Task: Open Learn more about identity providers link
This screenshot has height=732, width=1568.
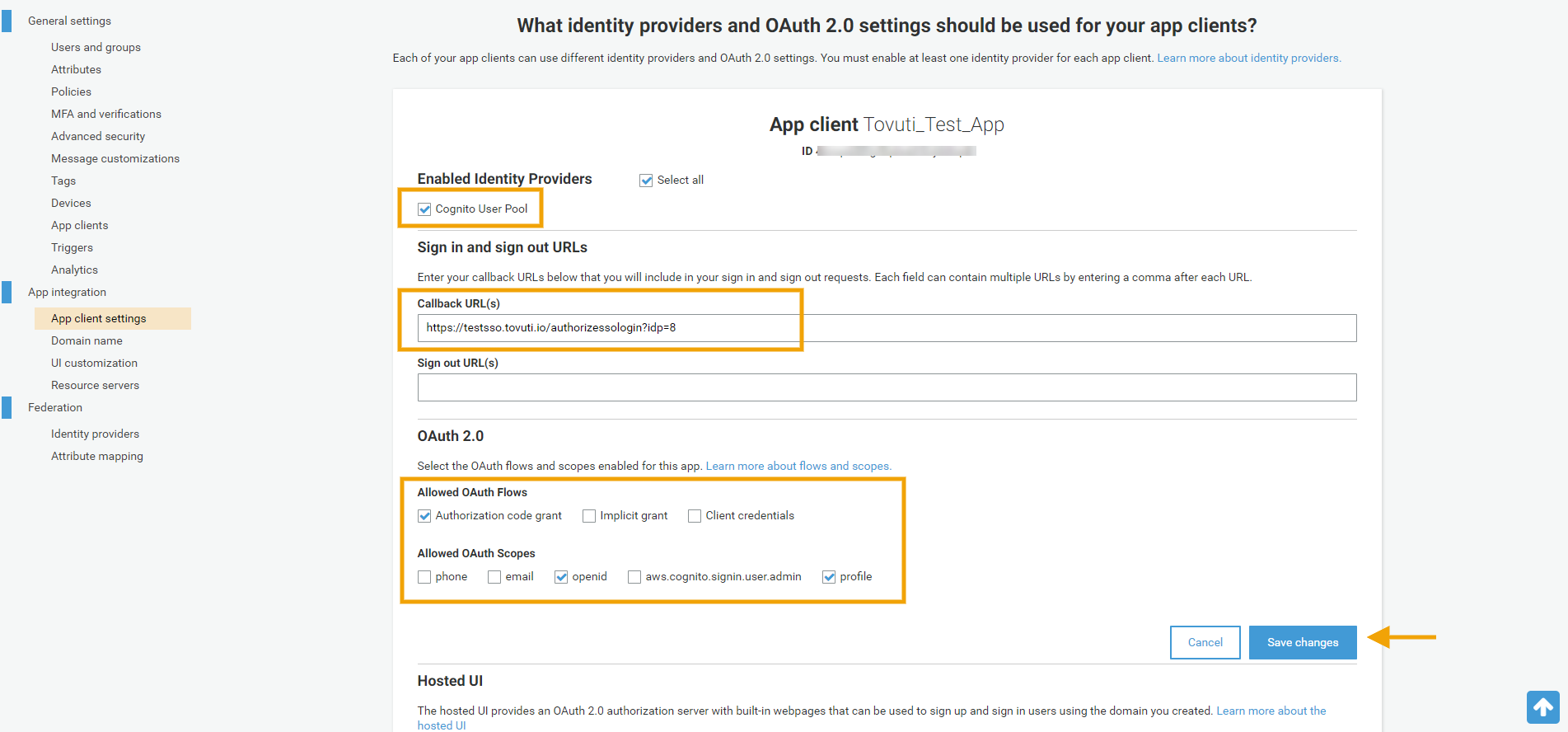Action: coord(1248,58)
